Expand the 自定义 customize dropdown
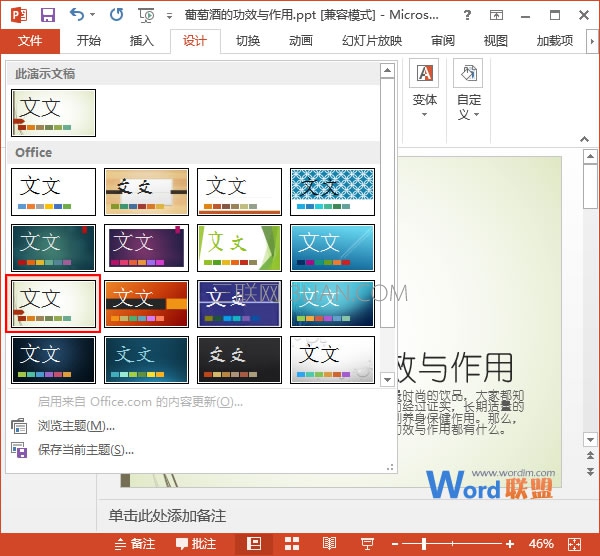The width and height of the screenshot is (600, 556). pos(468,90)
